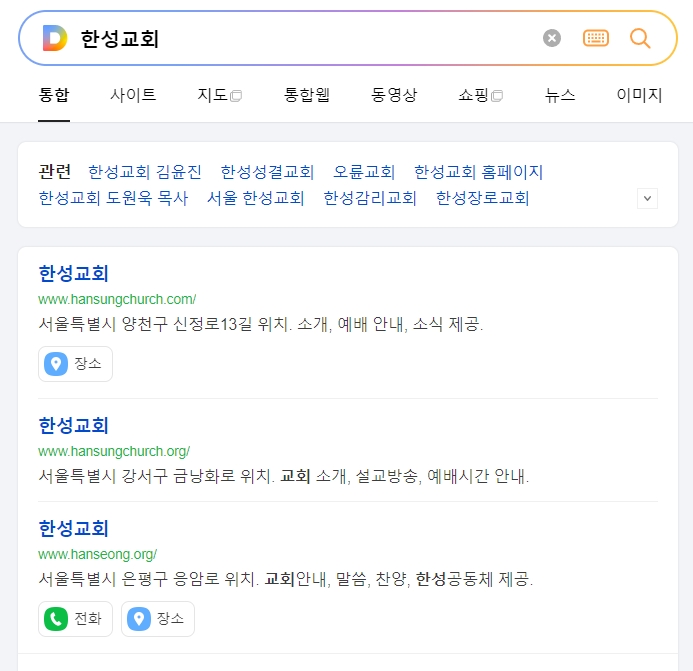The image size is (693, 671).
Task: Switch to the 사이트 tab
Action: [x=133, y=95]
